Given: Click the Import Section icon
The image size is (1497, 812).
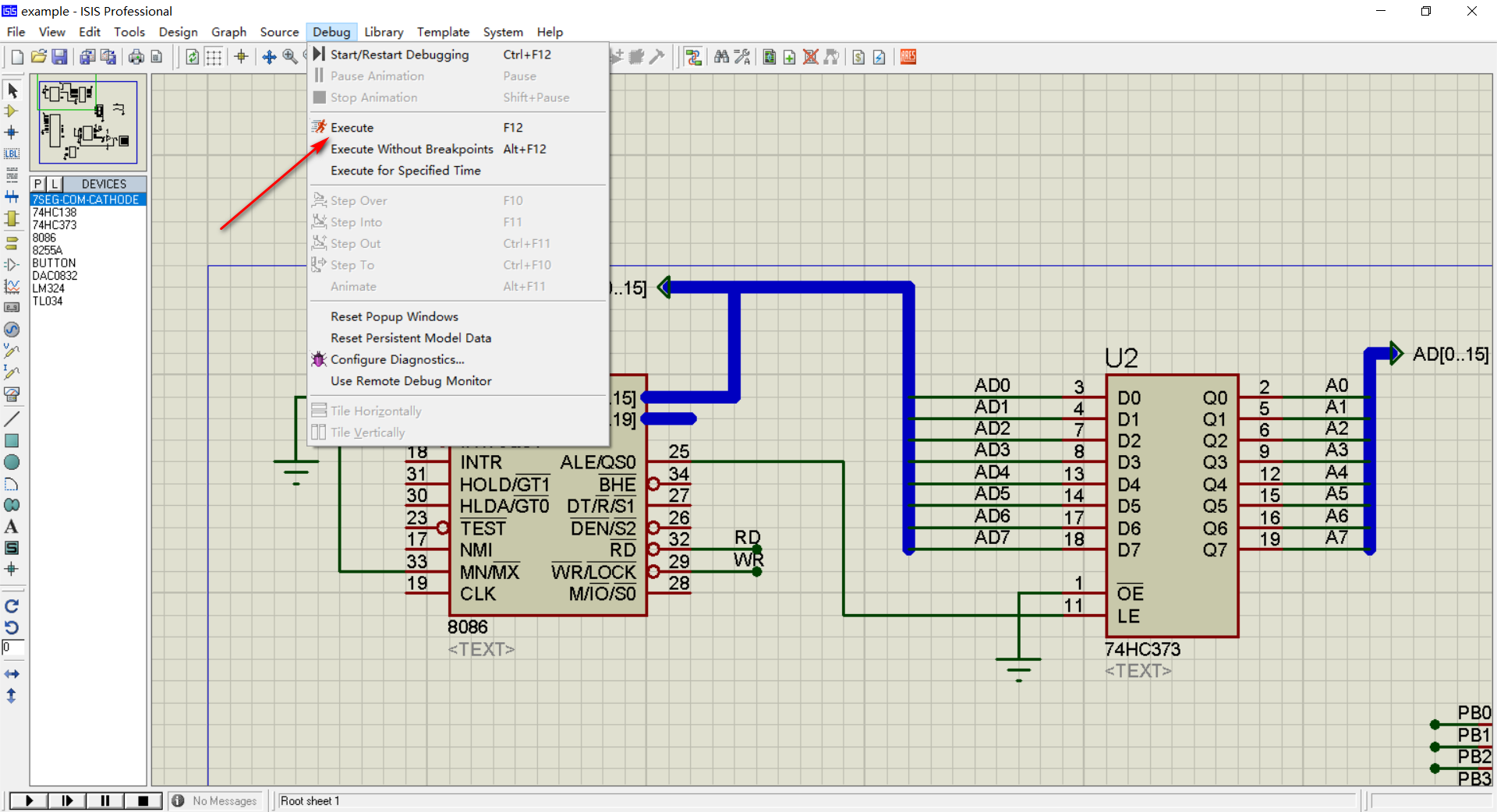Looking at the screenshot, I should click(x=87, y=57).
